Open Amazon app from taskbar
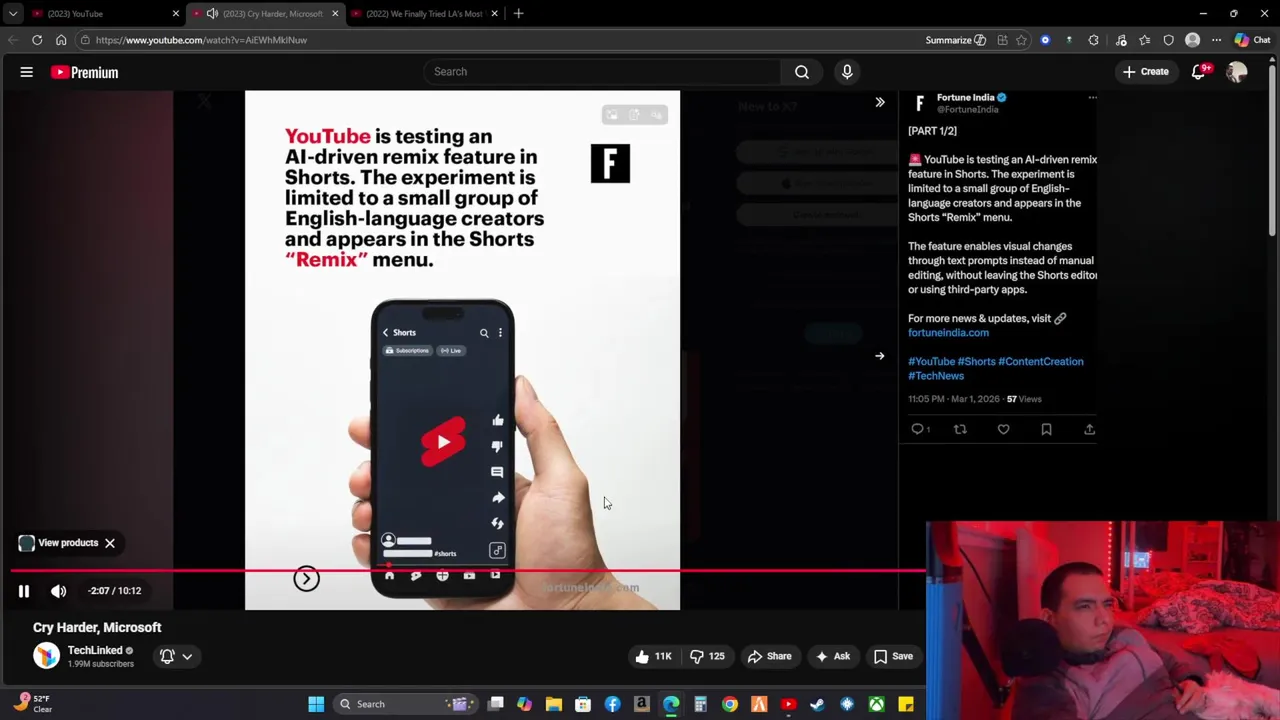The height and width of the screenshot is (720, 1280). coord(642,704)
